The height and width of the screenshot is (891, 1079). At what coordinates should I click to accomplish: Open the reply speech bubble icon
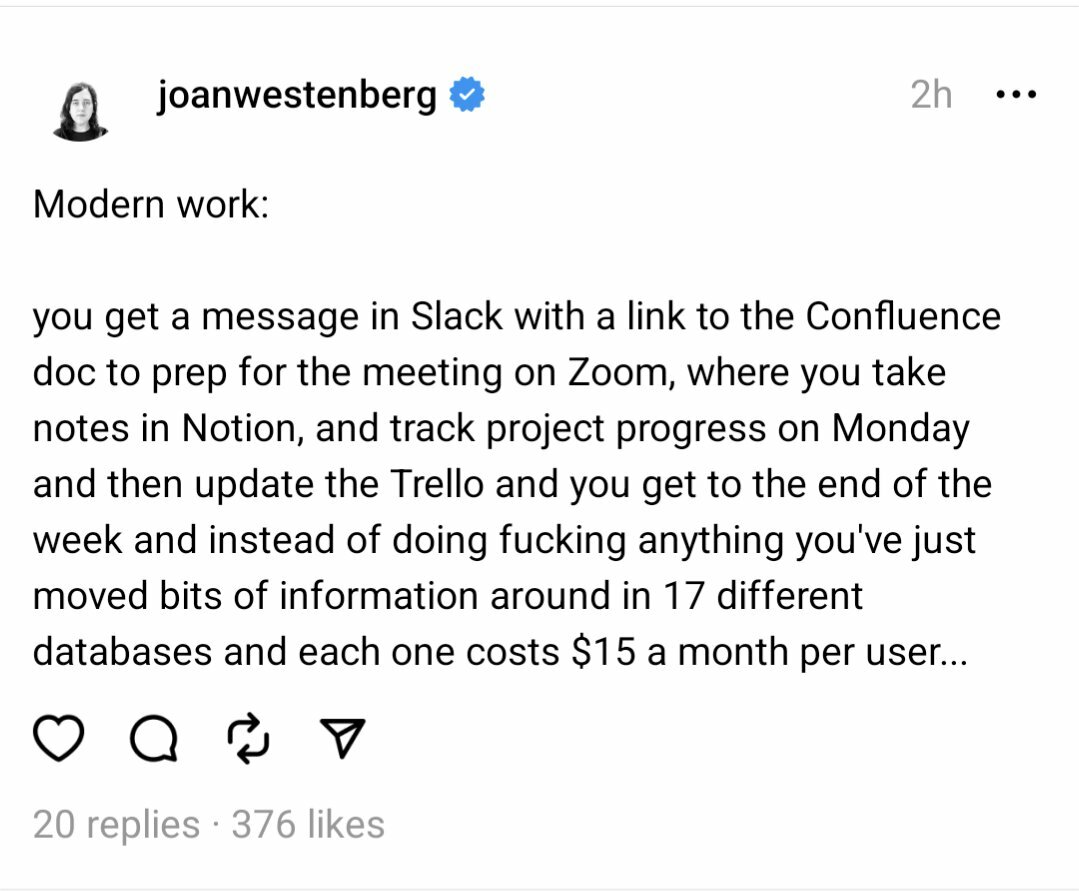pos(154,739)
